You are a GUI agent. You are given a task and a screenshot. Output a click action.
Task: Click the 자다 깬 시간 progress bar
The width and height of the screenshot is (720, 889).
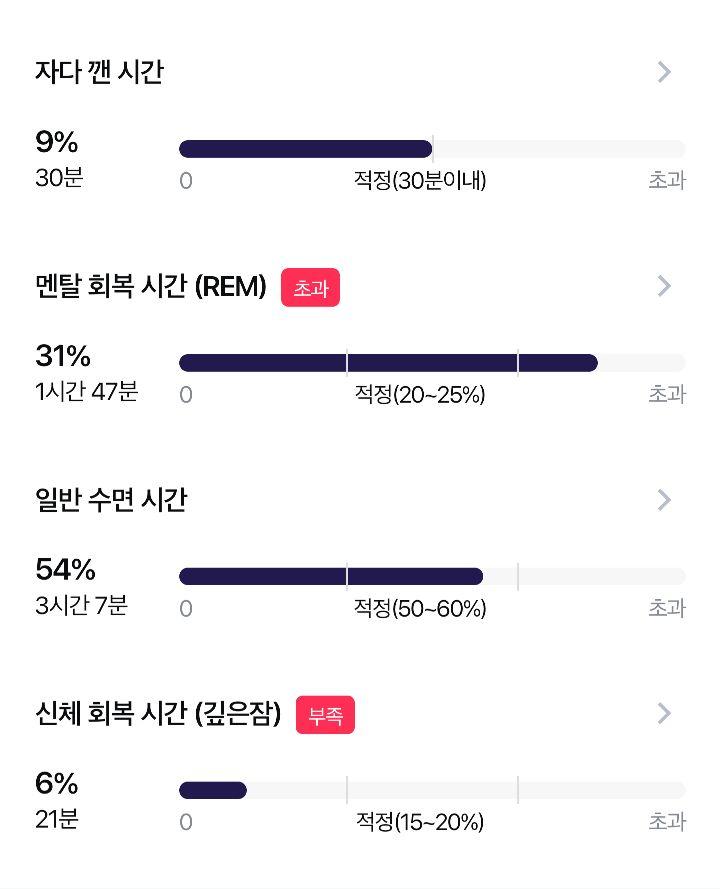coord(432,149)
